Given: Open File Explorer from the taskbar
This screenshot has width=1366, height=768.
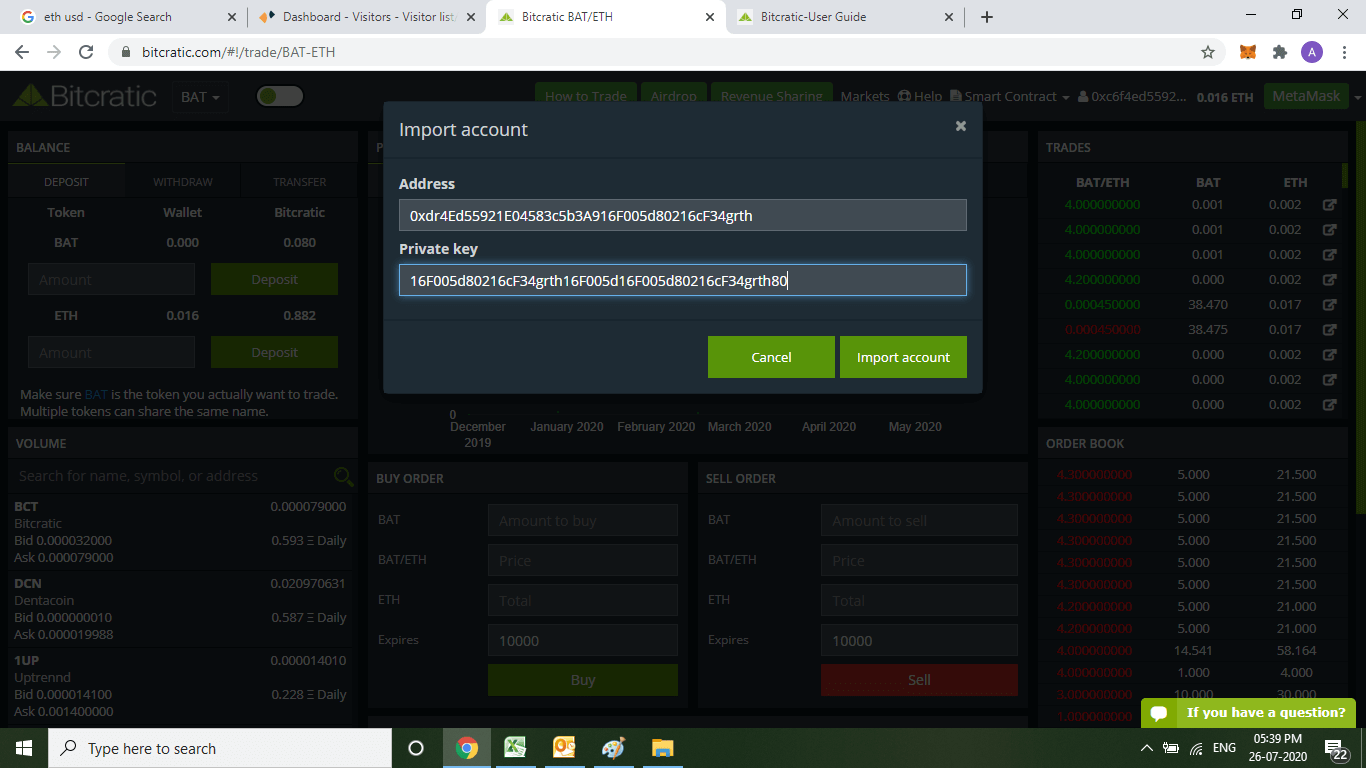Looking at the screenshot, I should point(662,748).
